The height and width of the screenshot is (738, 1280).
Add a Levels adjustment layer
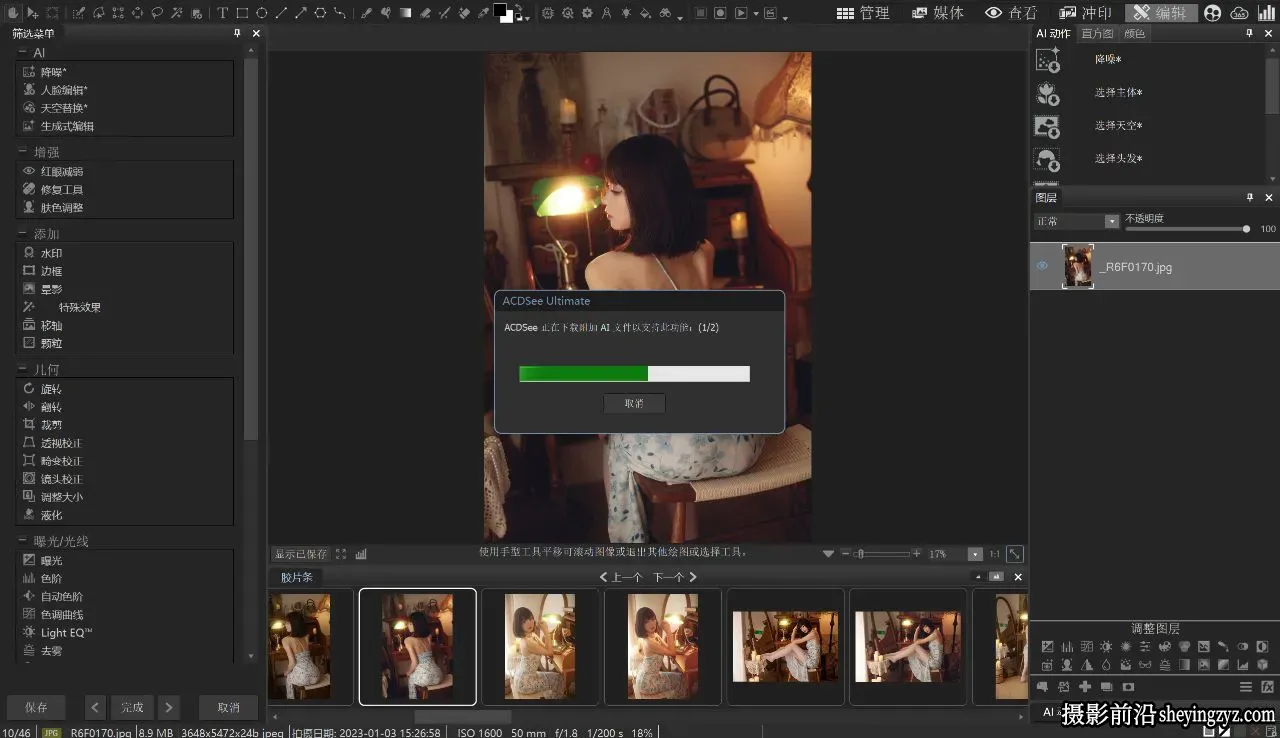coord(1067,647)
